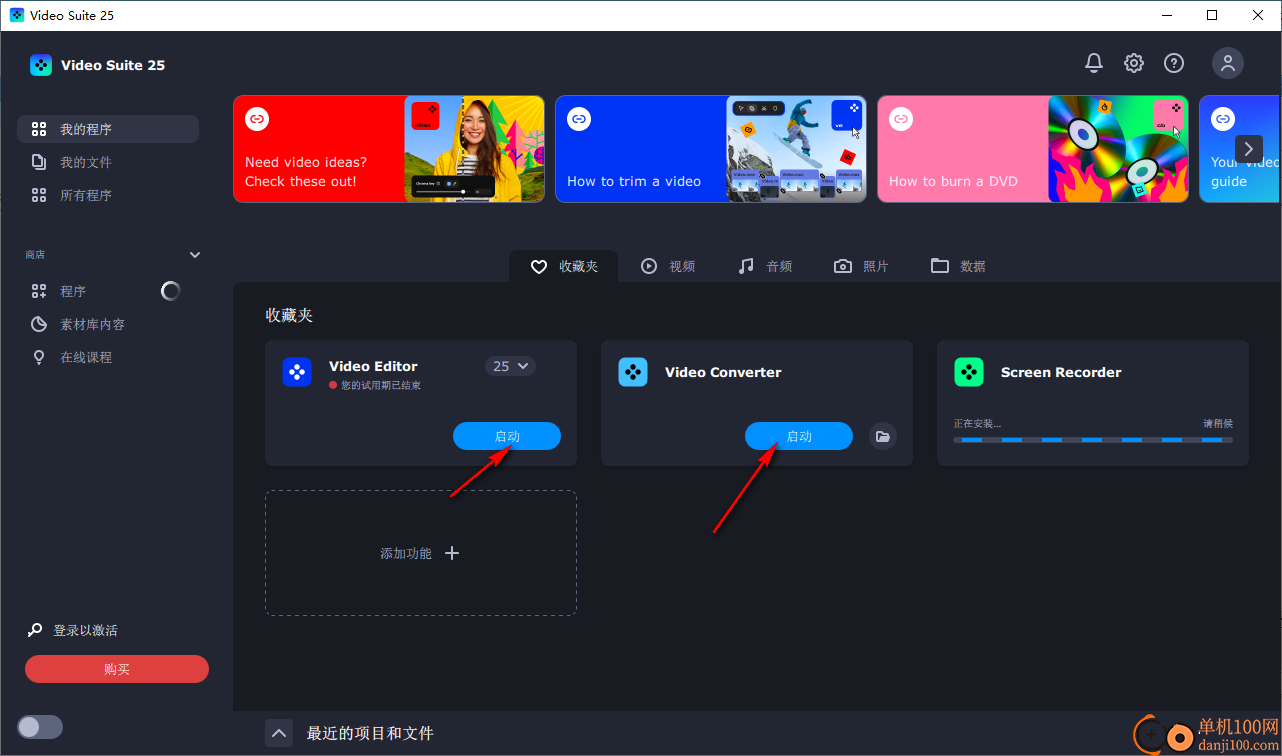Open the notifications bell
This screenshot has height=756, width=1282.
coord(1094,63)
